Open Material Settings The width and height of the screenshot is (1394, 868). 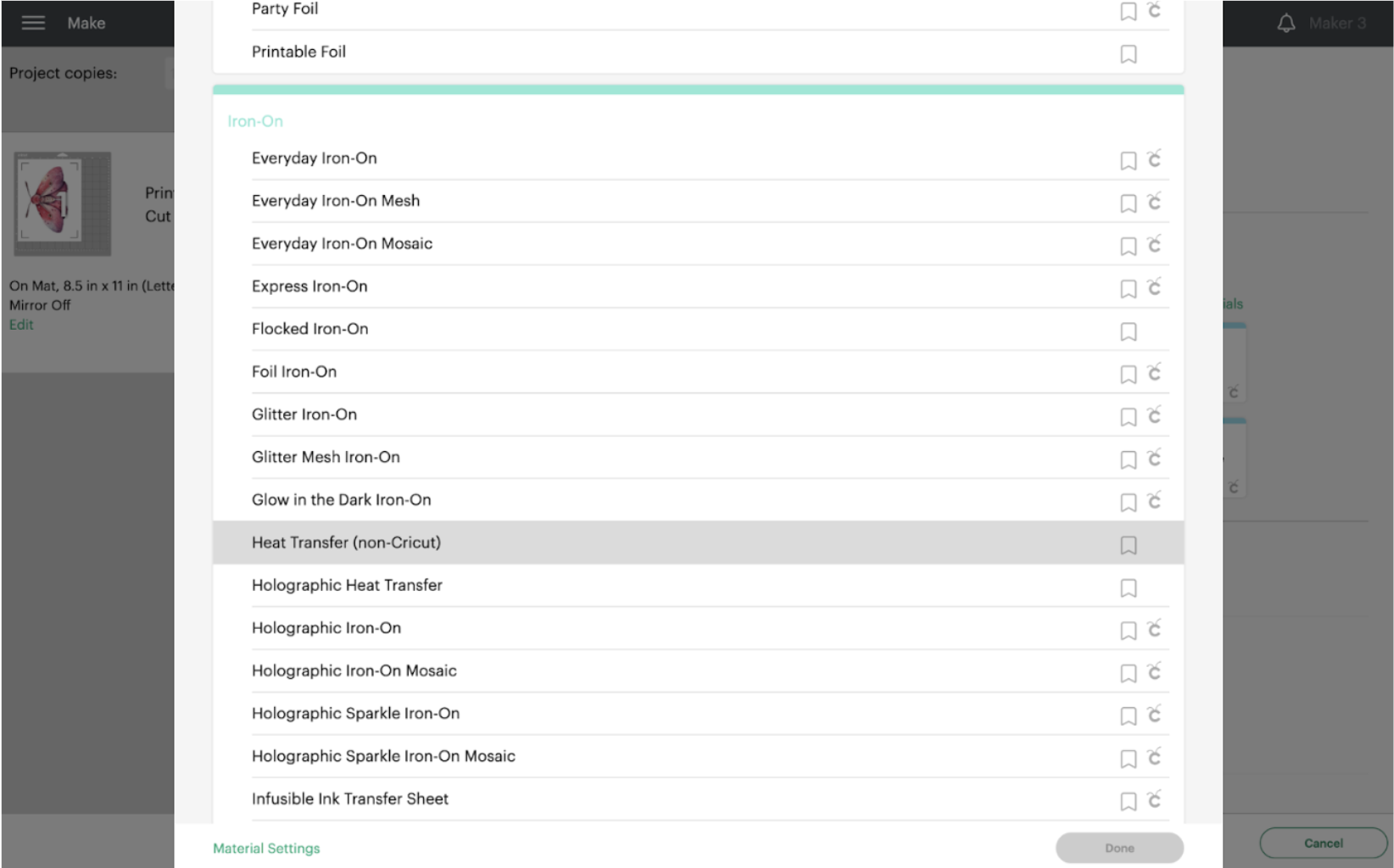265,848
